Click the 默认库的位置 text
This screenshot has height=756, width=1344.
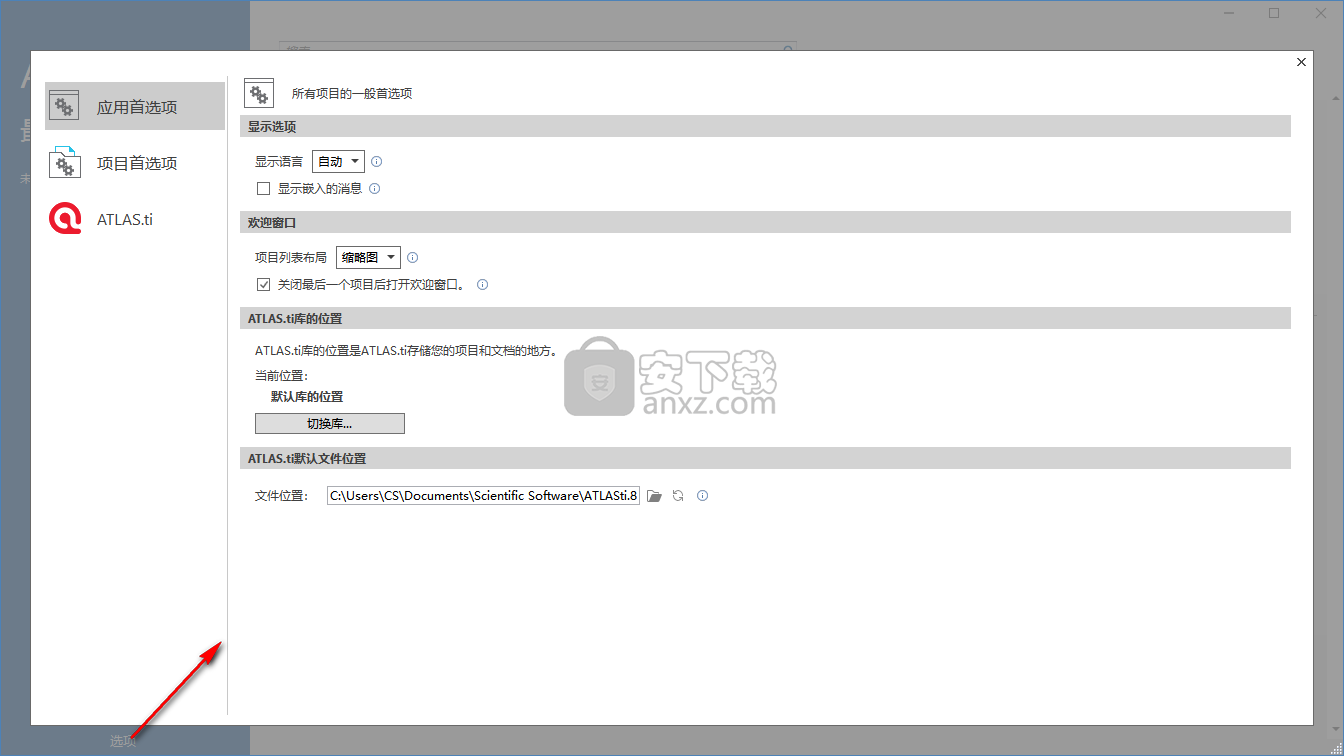click(x=307, y=397)
